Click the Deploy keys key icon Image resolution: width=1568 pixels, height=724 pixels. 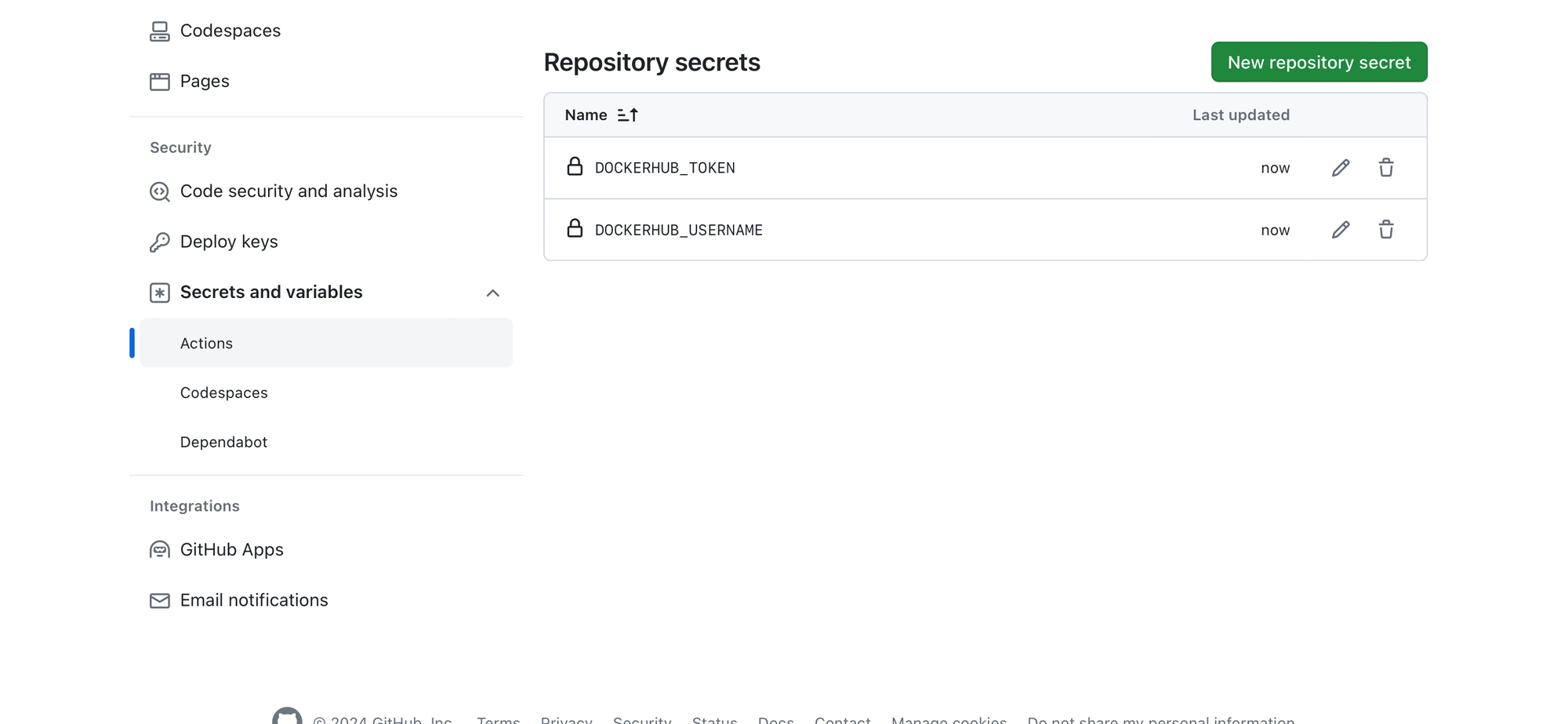click(x=160, y=242)
